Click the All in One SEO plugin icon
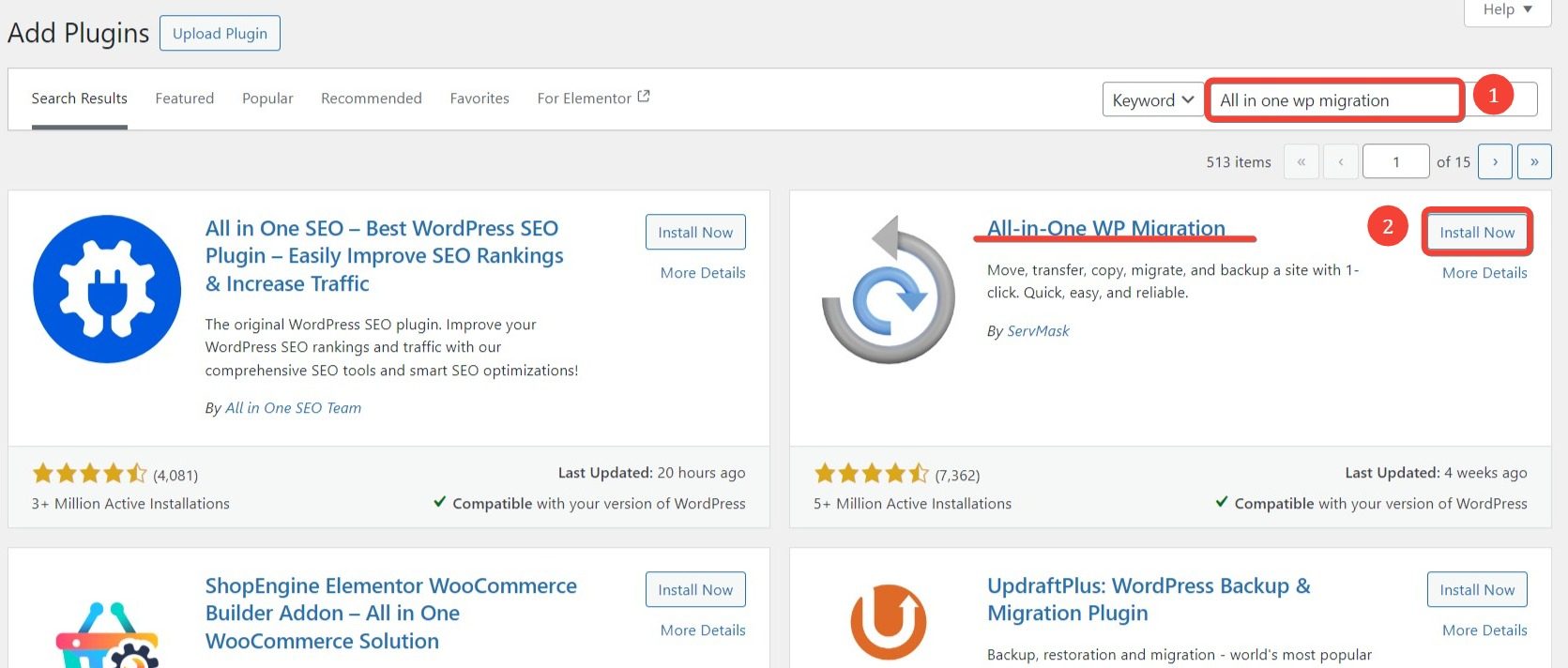Screen dimensions: 1568x668 pyautogui.click(x=107, y=289)
